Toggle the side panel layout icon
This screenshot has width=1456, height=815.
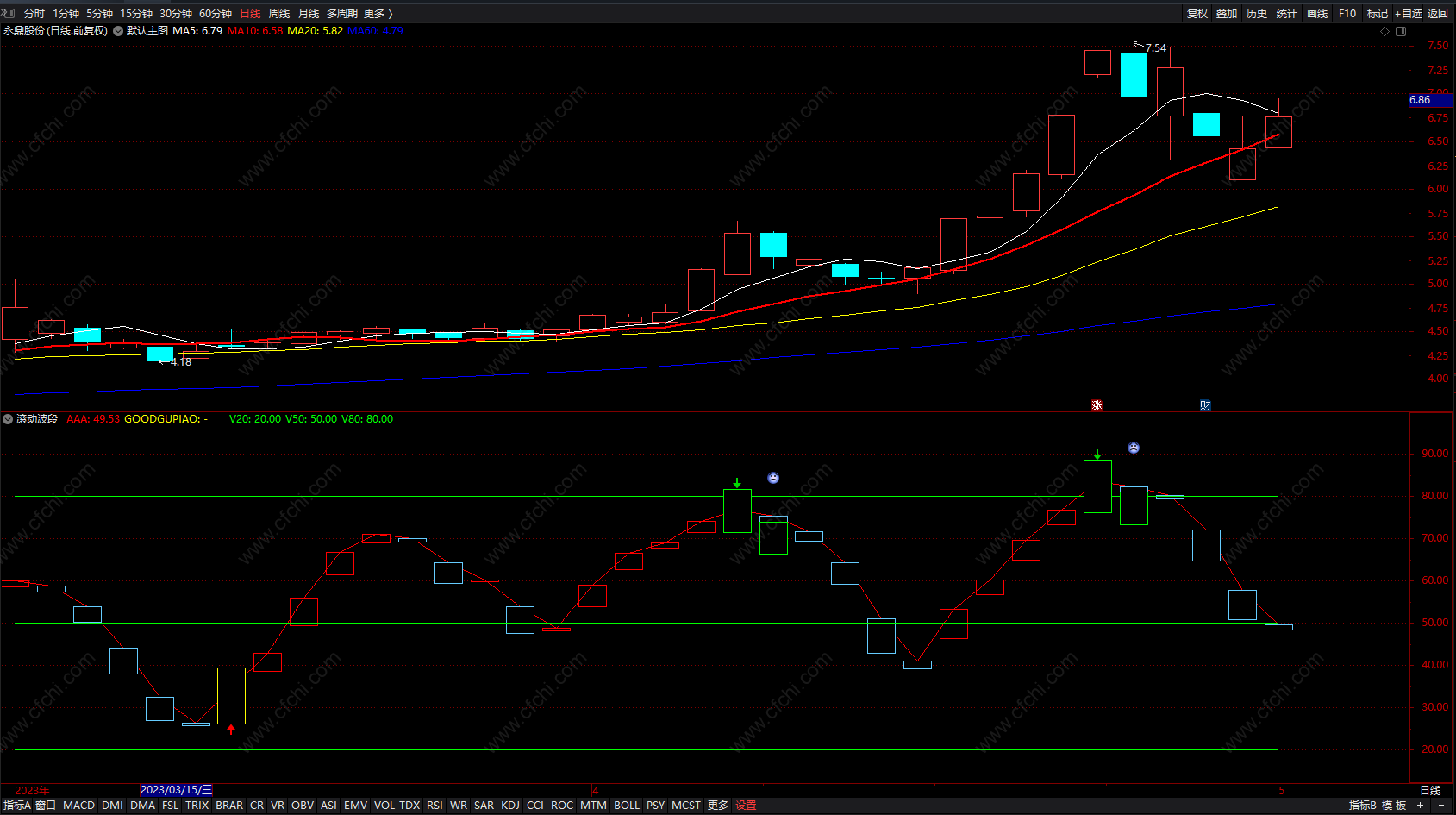(x=1401, y=31)
